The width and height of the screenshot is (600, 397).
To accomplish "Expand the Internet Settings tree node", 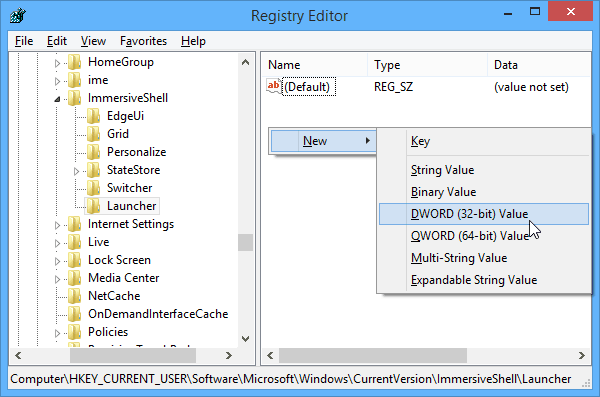I will (57, 225).
